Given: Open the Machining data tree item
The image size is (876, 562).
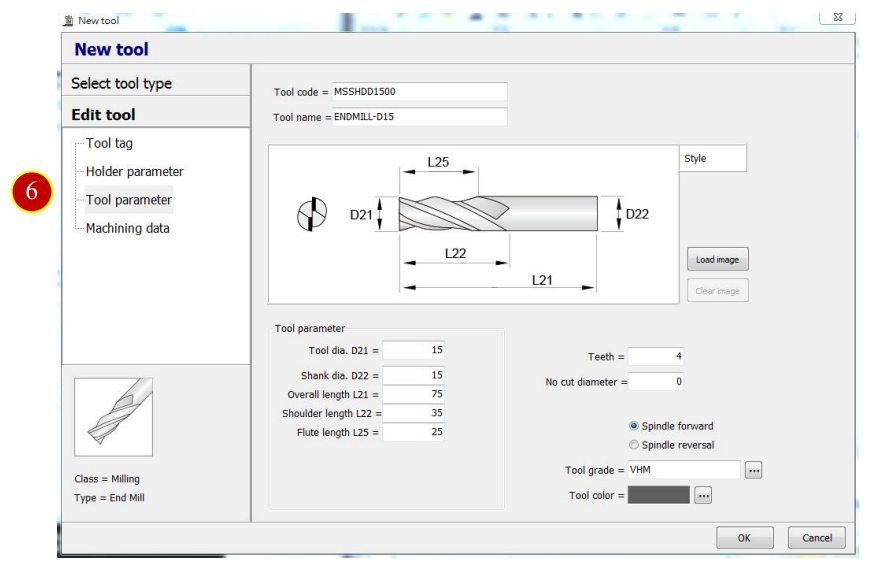Looking at the screenshot, I should click(x=127, y=228).
